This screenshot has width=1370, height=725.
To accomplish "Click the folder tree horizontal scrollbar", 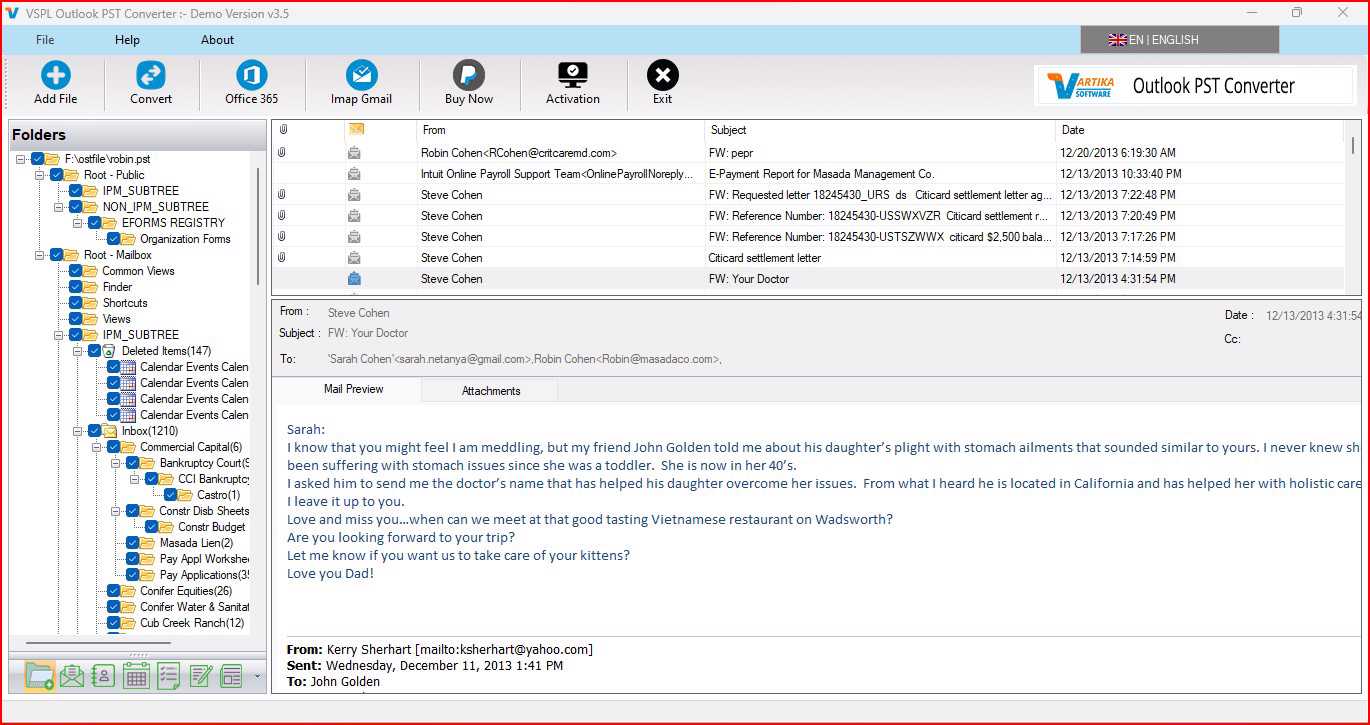I will pyautogui.click(x=97, y=644).
